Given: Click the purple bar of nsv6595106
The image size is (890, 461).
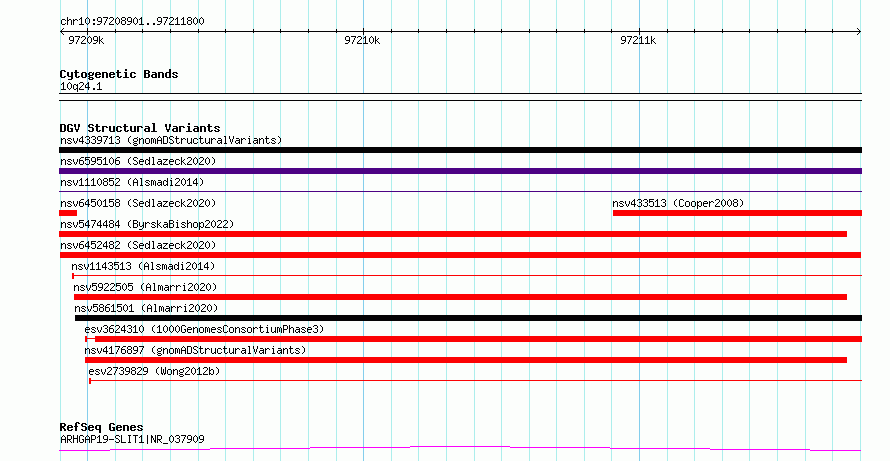Looking at the screenshot, I should tap(460, 171).
